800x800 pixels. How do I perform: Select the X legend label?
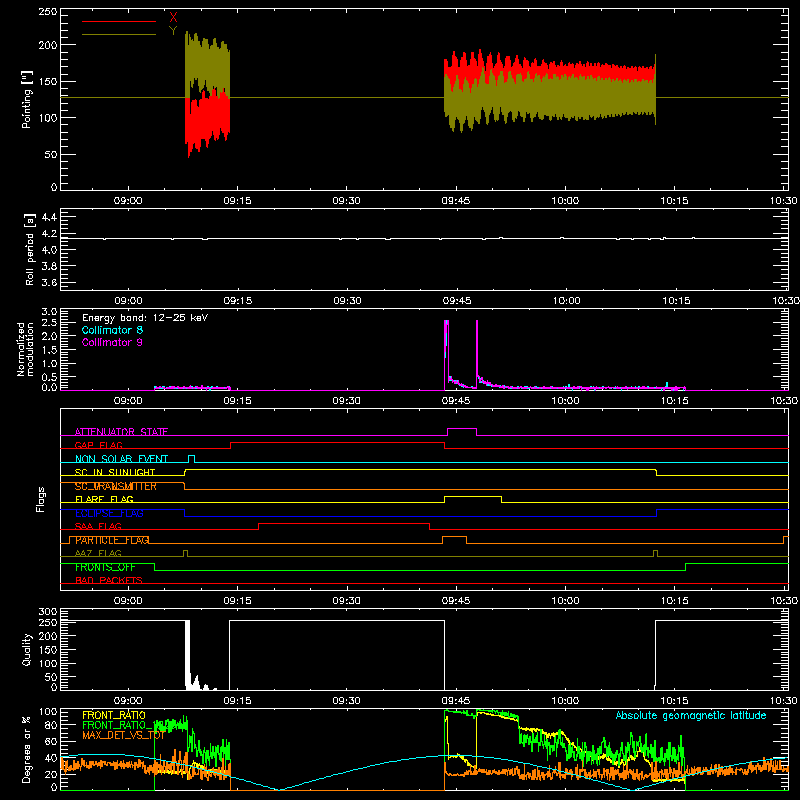coord(173,18)
